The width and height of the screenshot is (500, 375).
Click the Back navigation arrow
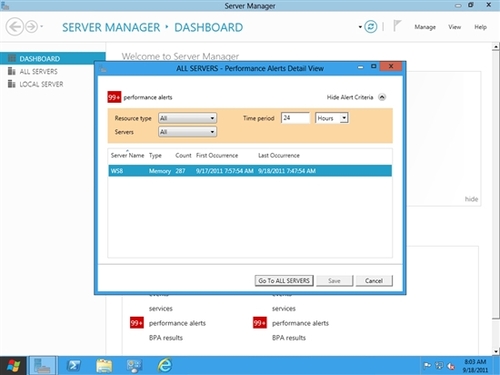point(15,26)
